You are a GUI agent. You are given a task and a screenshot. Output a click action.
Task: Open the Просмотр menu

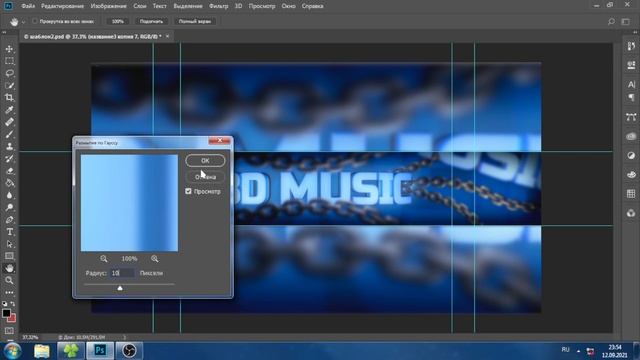(262, 6)
